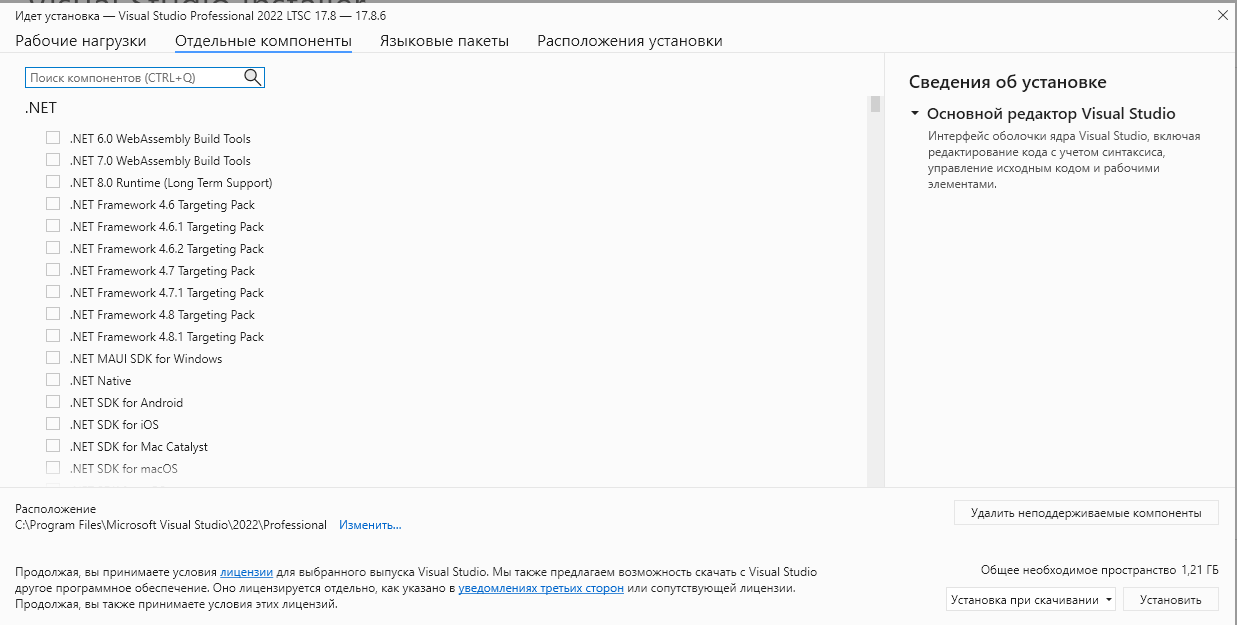Image resolution: width=1237 pixels, height=625 pixels.
Task: Click the Установить button
Action: click(1171, 600)
